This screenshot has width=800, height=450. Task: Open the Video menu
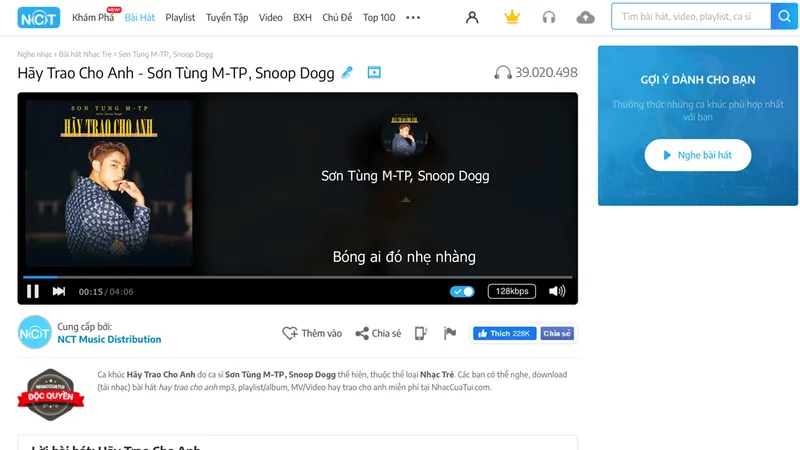click(x=270, y=18)
